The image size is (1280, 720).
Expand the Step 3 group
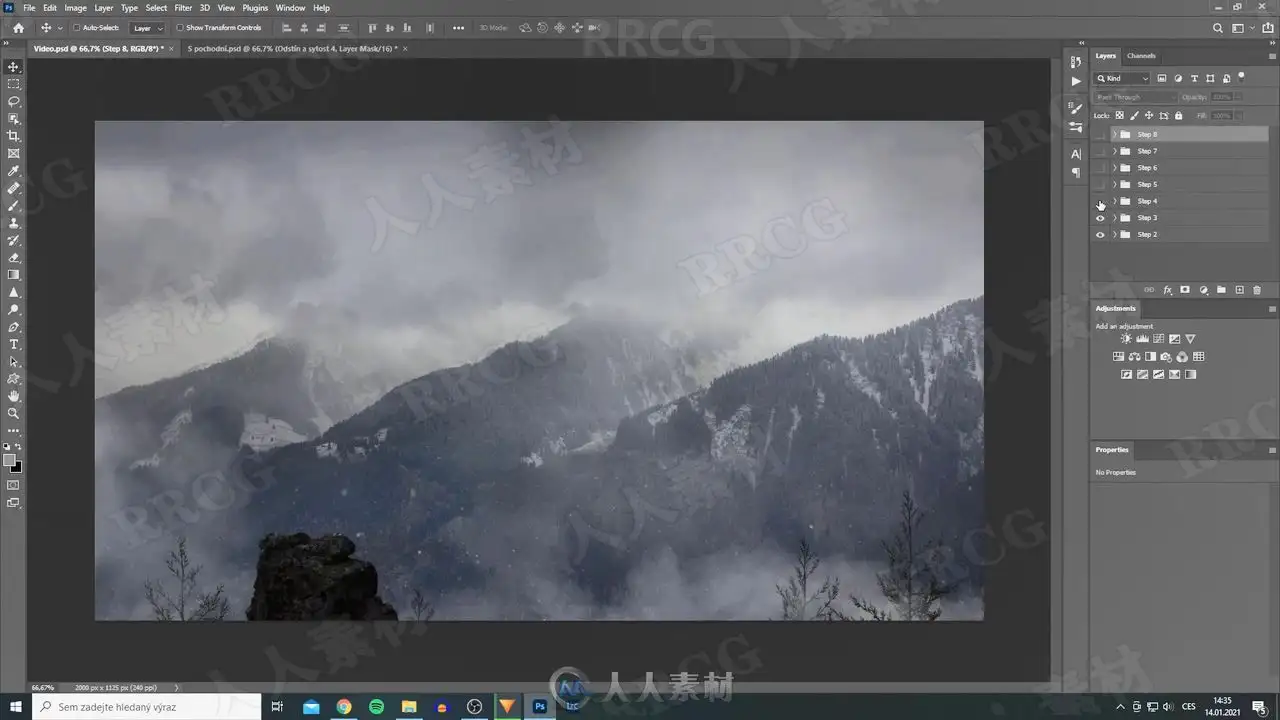(1115, 218)
